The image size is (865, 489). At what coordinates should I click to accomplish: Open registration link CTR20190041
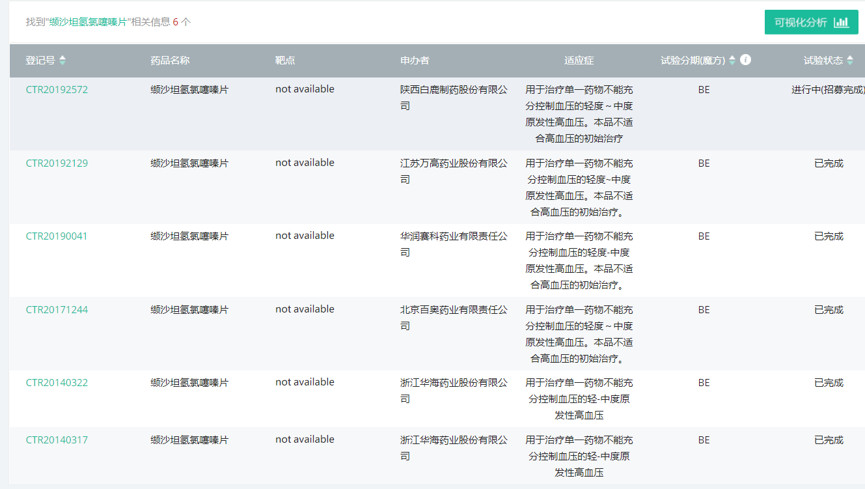click(x=56, y=236)
